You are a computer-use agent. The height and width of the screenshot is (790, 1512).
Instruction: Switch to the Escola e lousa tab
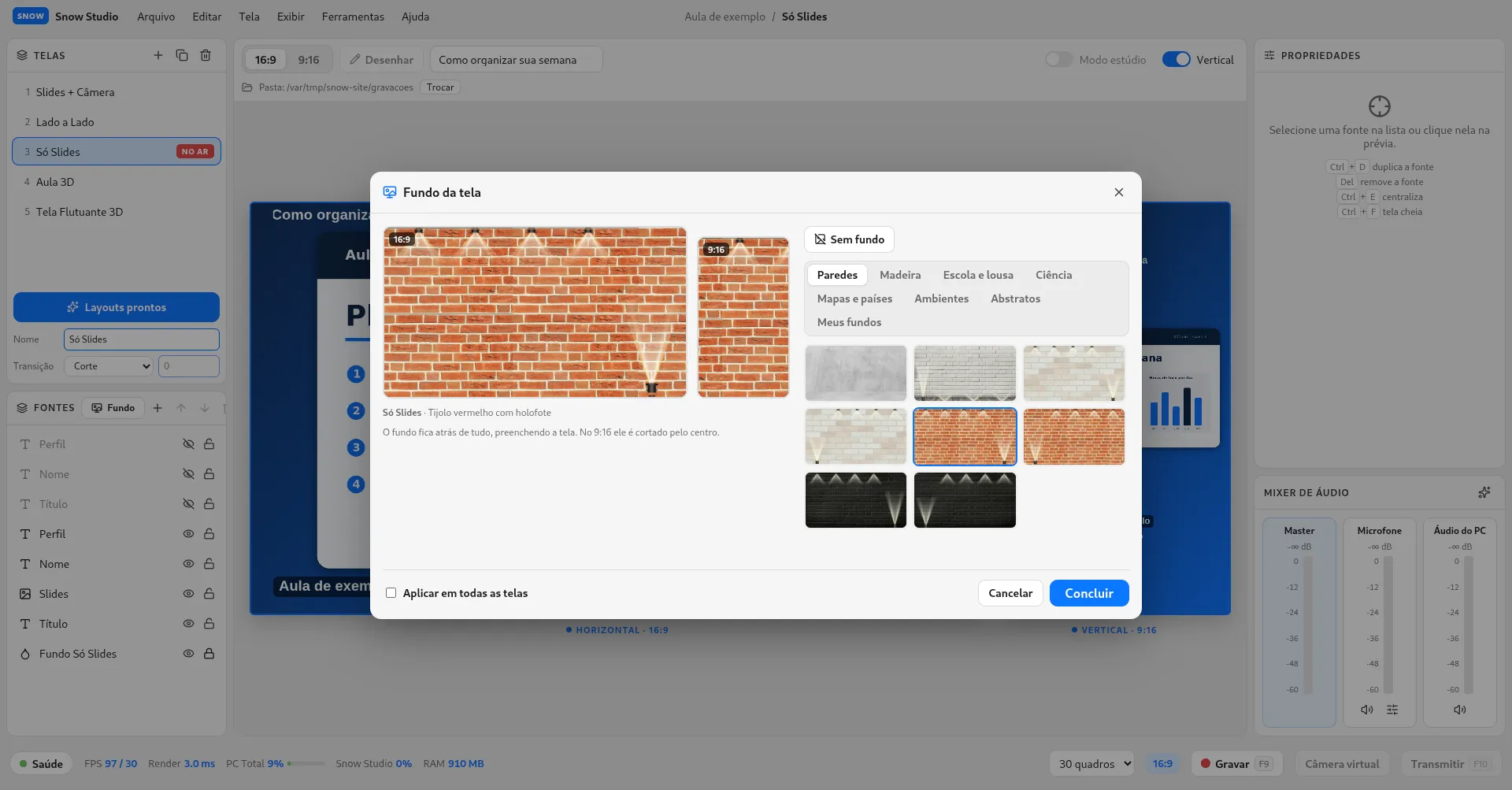(x=978, y=275)
